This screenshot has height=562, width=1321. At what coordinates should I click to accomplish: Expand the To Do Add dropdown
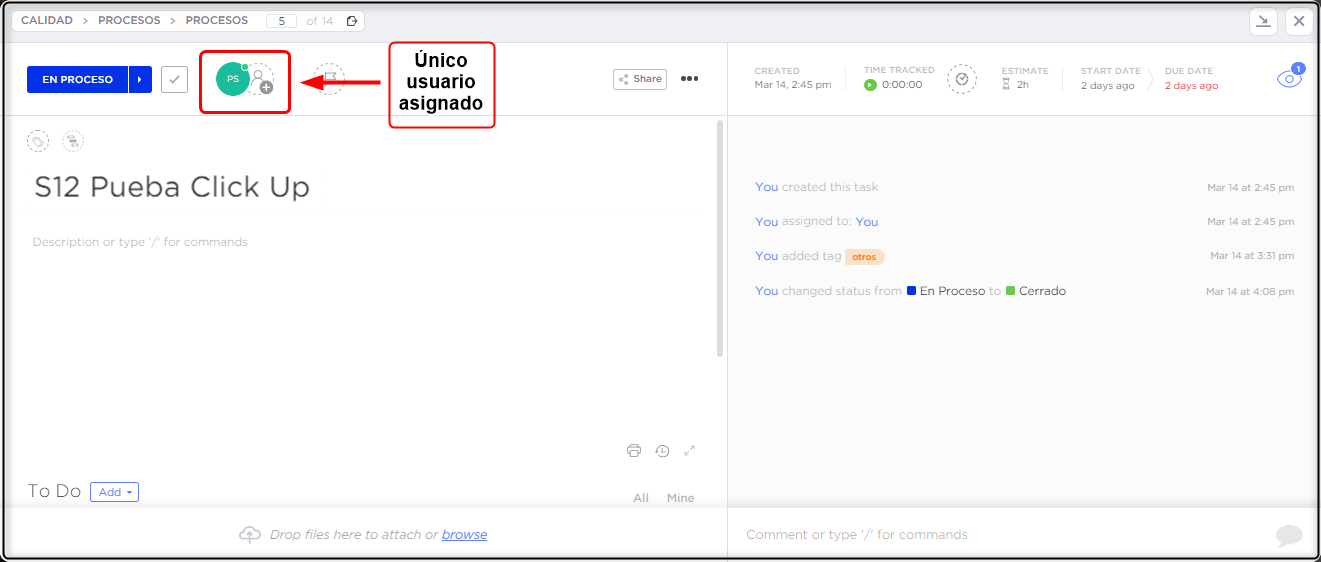pos(114,492)
